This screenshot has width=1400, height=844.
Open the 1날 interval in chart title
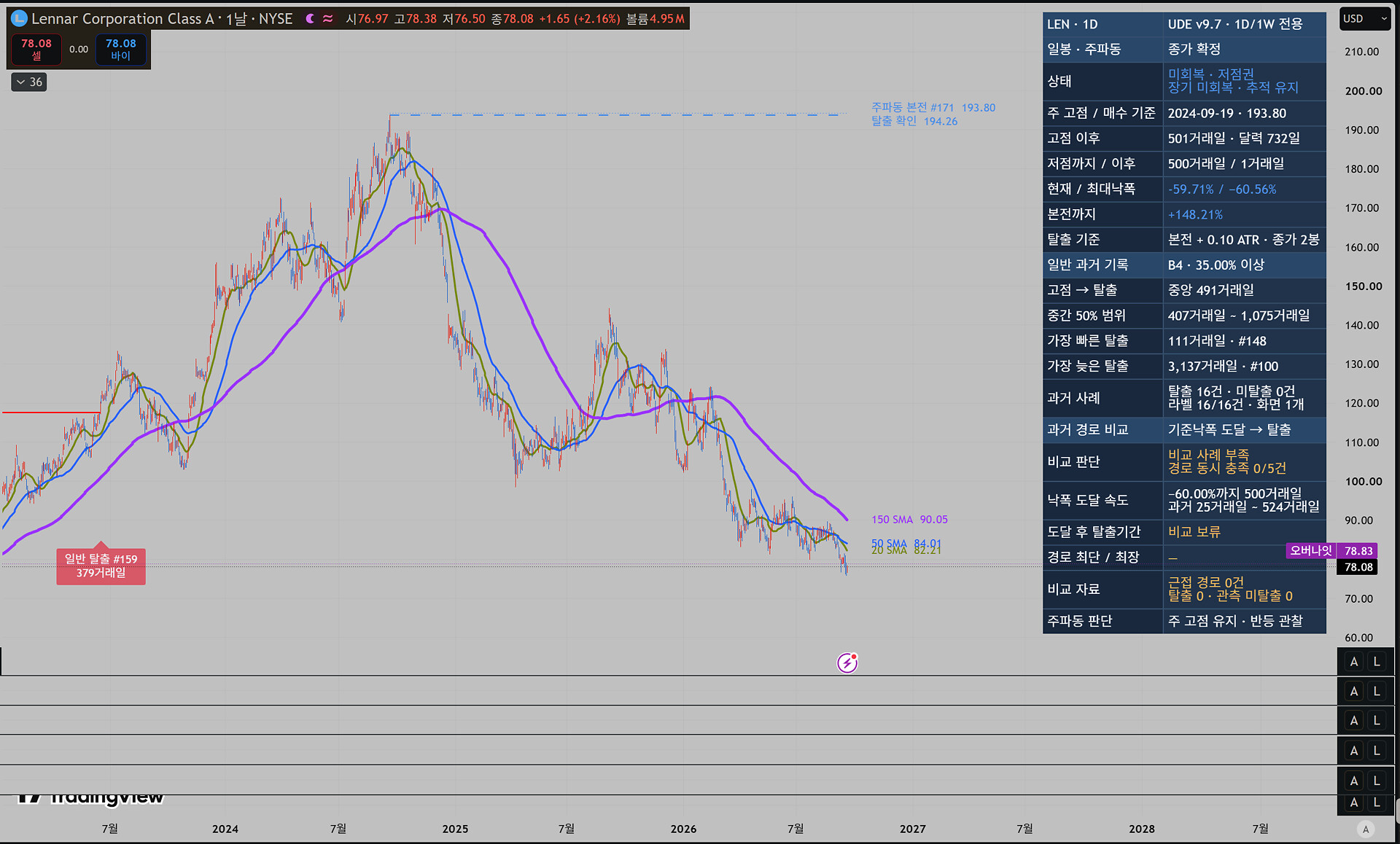(x=236, y=19)
